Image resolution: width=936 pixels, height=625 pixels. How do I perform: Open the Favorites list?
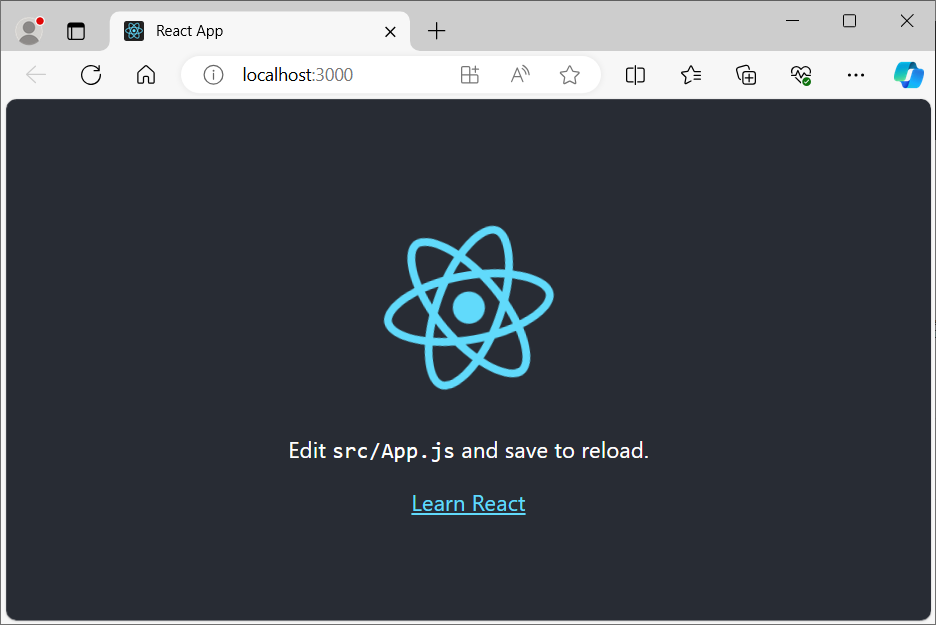[x=691, y=75]
